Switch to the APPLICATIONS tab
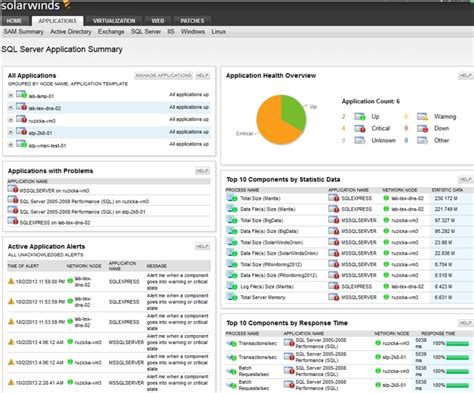 57,21
